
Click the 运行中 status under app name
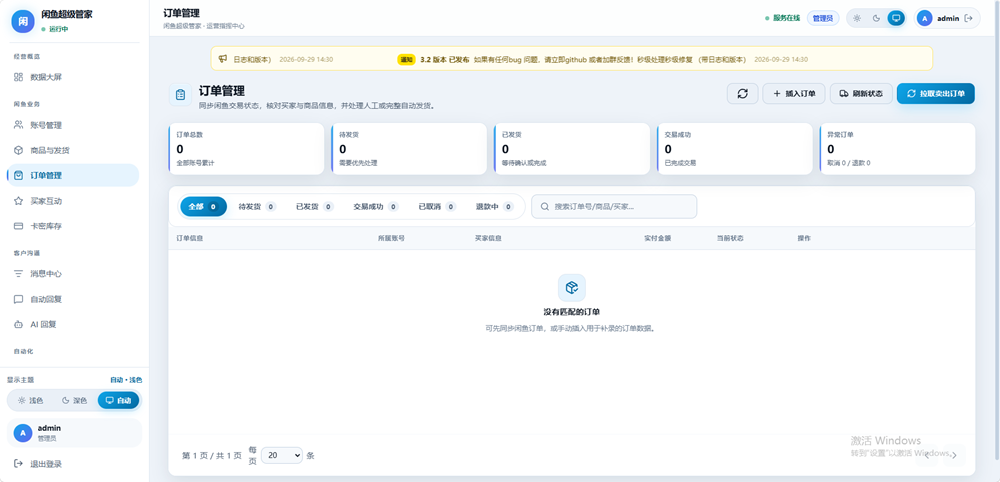55,29
